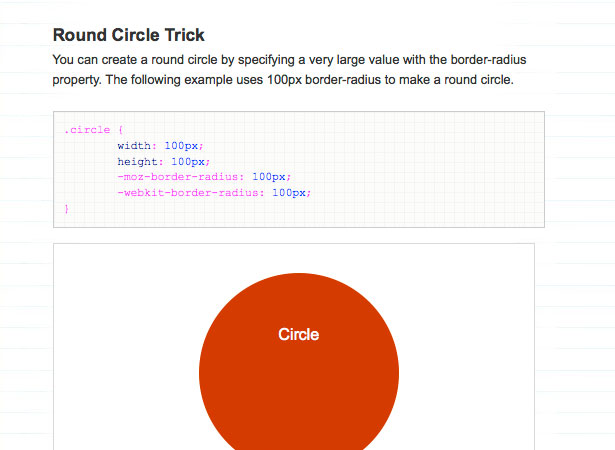The height and width of the screenshot is (450, 615).
Task: Click the opening brace after .circle
Action: coord(120,130)
